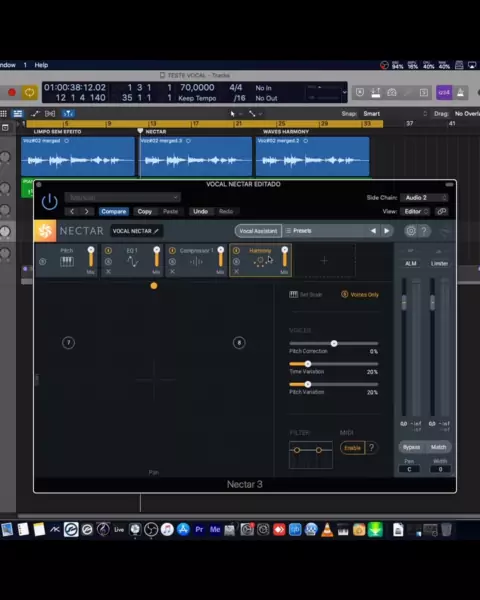The image size is (480, 600).
Task: Open the iZotope Nectar logo icon
Action: [45, 231]
